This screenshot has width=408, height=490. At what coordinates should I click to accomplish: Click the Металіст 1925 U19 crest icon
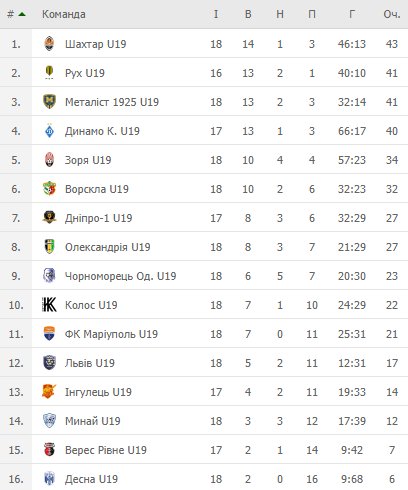point(49,102)
